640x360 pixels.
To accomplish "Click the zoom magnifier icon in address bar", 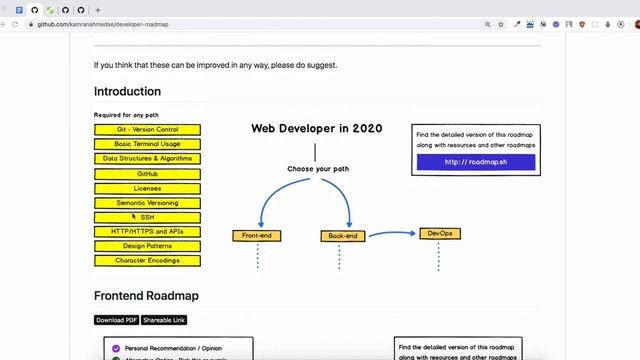I will pyautogui.click(x=487, y=24).
